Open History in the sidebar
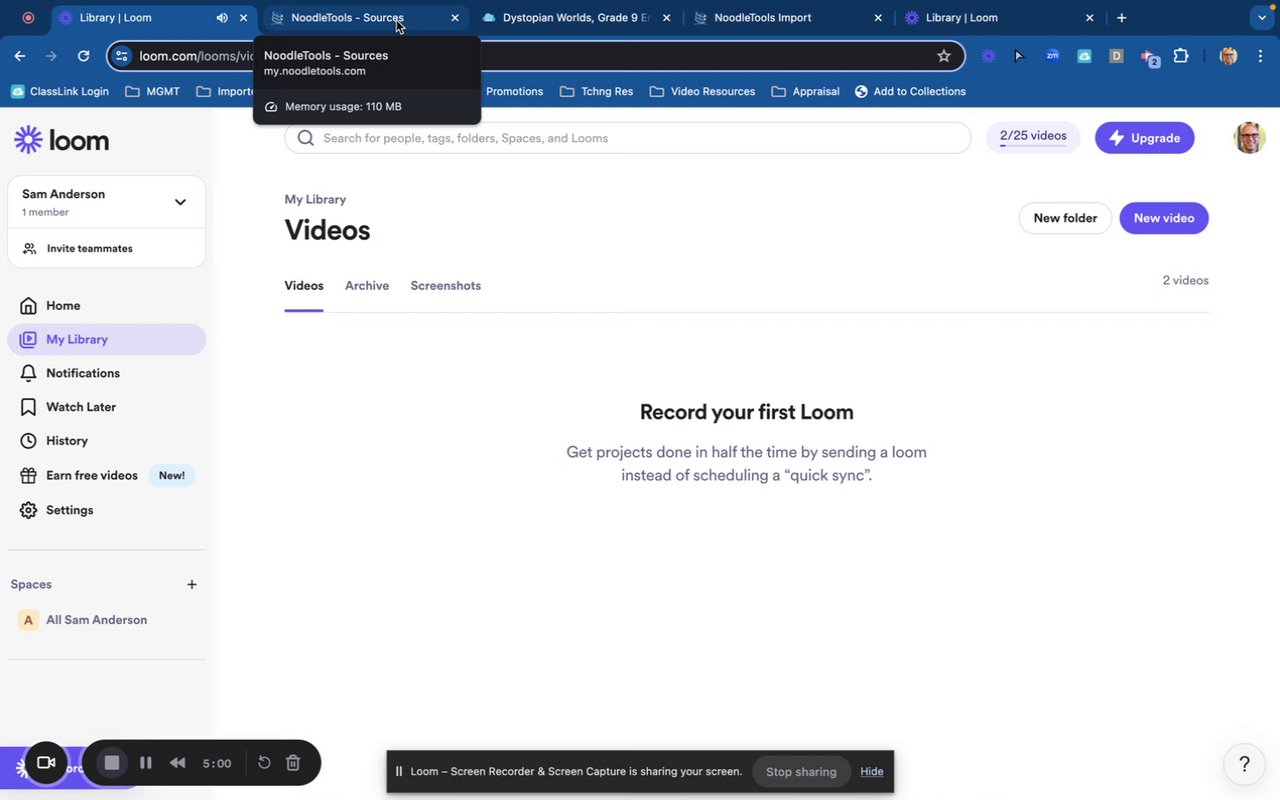This screenshot has height=800, width=1280. click(106, 441)
